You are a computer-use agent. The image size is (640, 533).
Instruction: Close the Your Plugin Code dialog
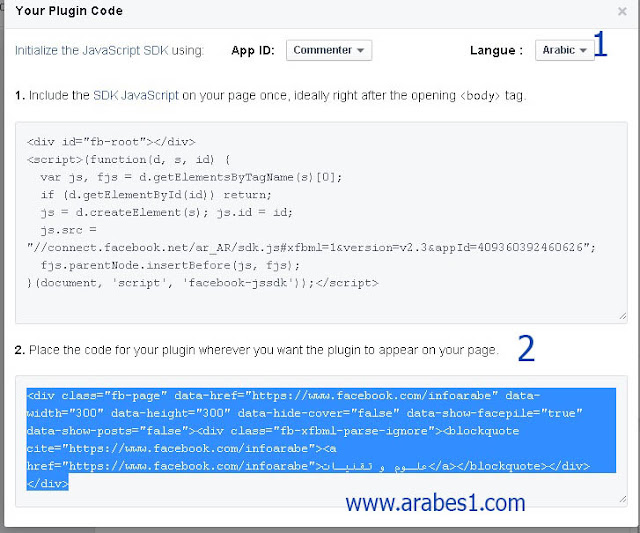(x=622, y=11)
